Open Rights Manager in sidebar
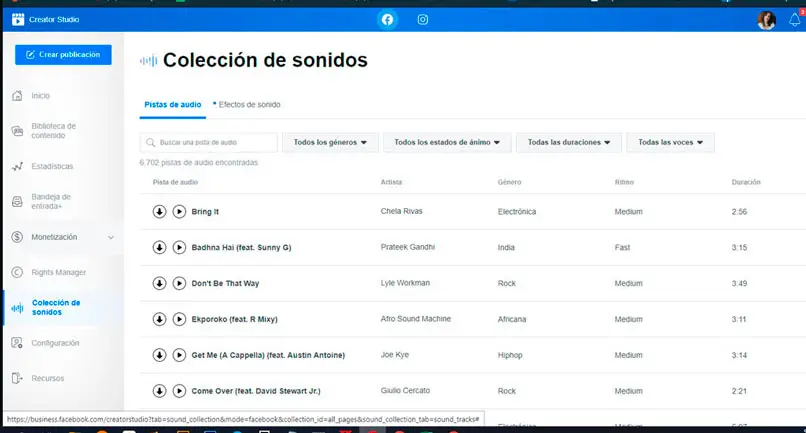The height and width of the screenshot is (433, 806). (x=59, y=272)
